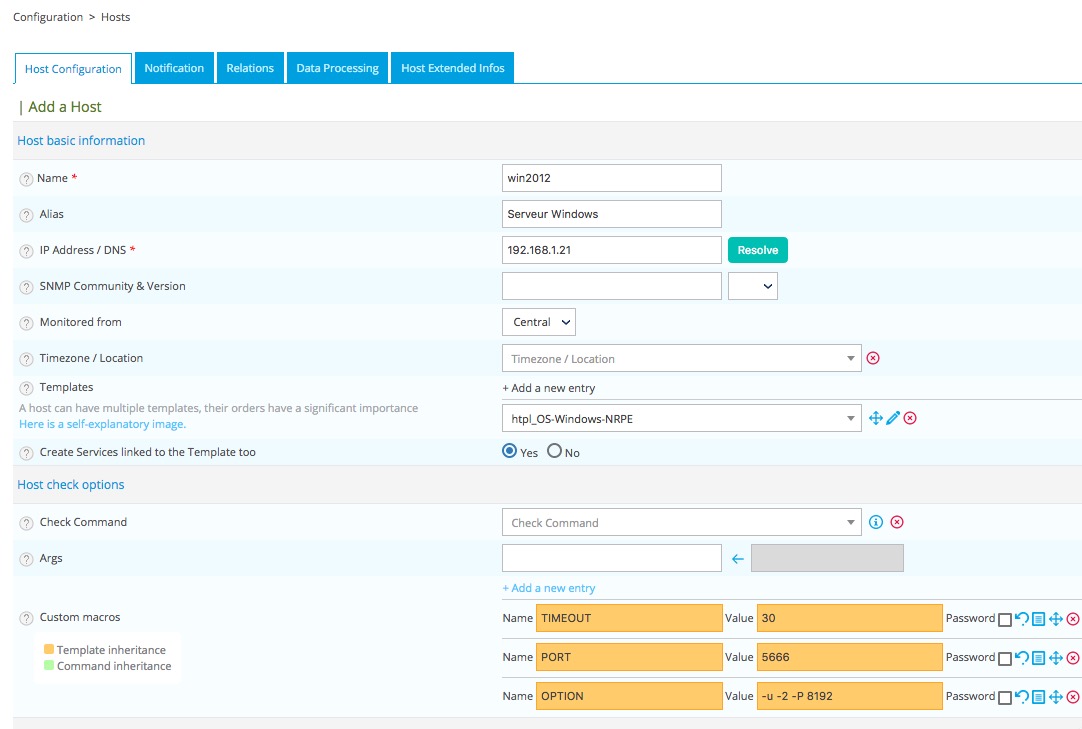Screen dimensions: 1082x729
Task: Click the edit pencil icon for htpl_OS-Windows-NRPE template
Action: (x=893, y=418)
